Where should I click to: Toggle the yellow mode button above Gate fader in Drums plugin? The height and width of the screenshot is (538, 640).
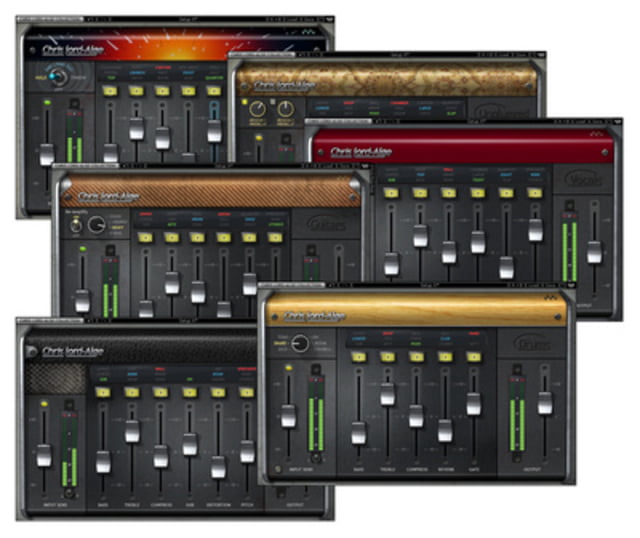tap(474, 357)
